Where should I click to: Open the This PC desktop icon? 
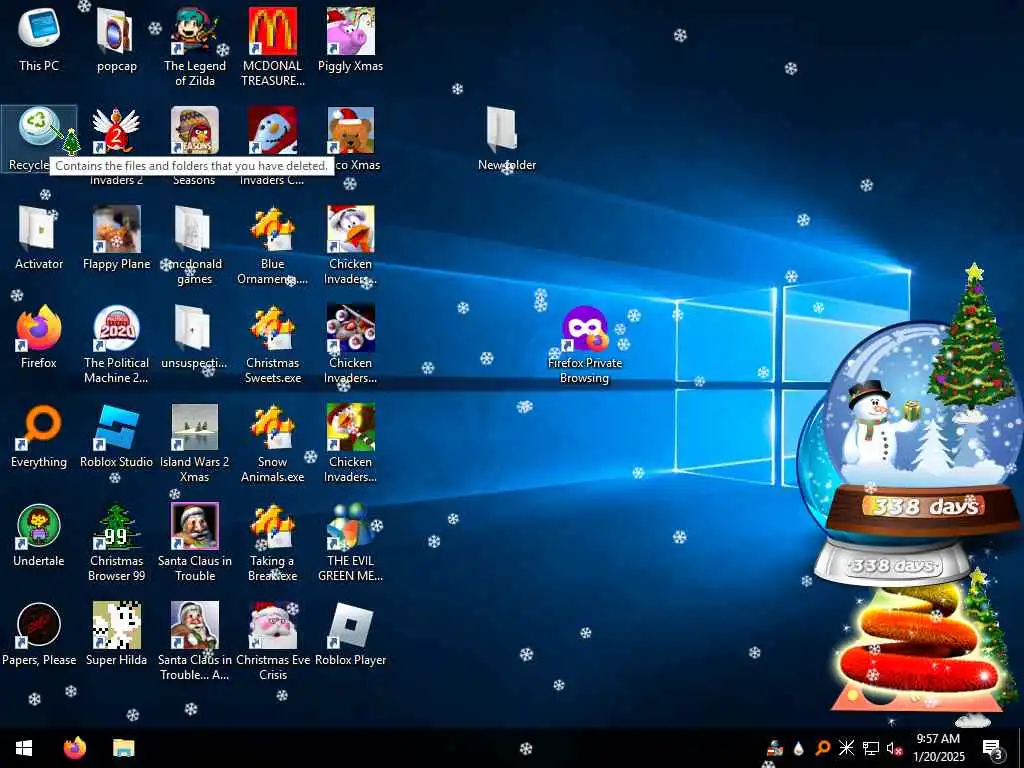point(39,39)
